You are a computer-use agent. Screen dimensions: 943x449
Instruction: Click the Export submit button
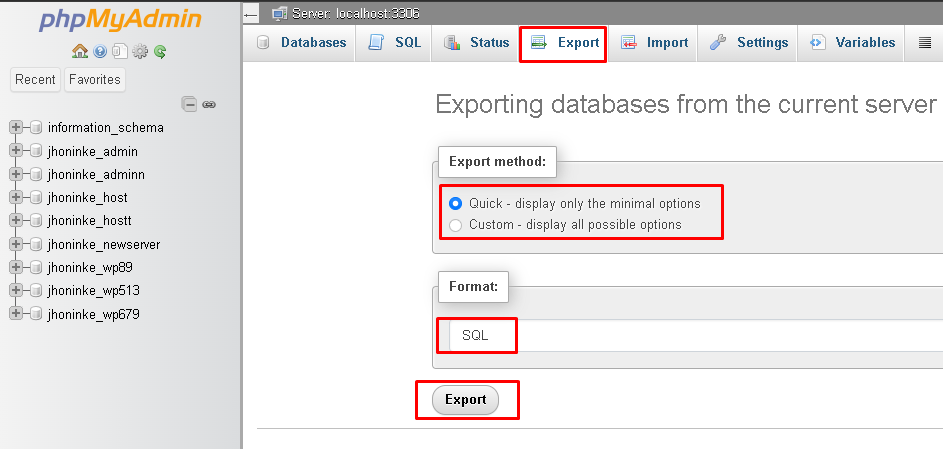click(x=465, y=400)
